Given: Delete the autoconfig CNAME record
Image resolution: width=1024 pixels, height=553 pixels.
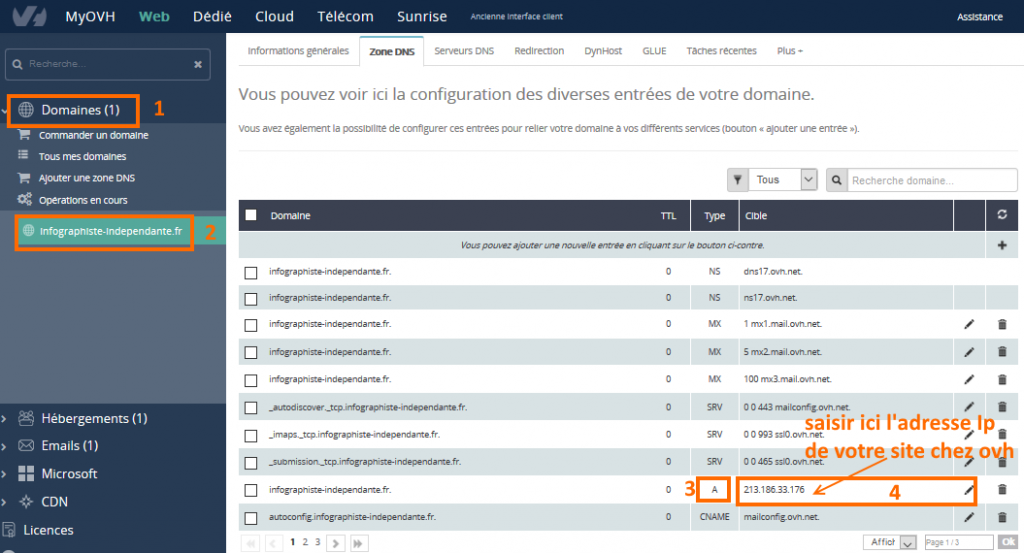Looking at the screenshot, I should 1002,517.
